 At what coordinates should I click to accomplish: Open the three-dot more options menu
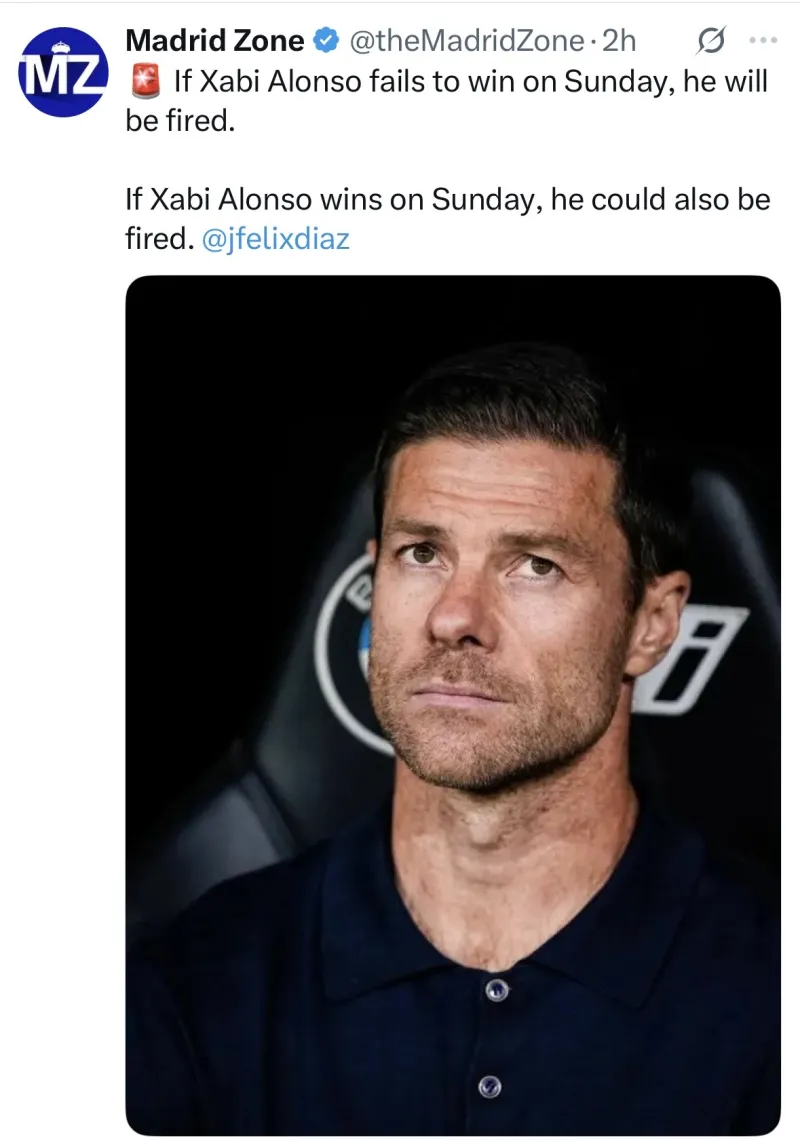pos(763,41)
